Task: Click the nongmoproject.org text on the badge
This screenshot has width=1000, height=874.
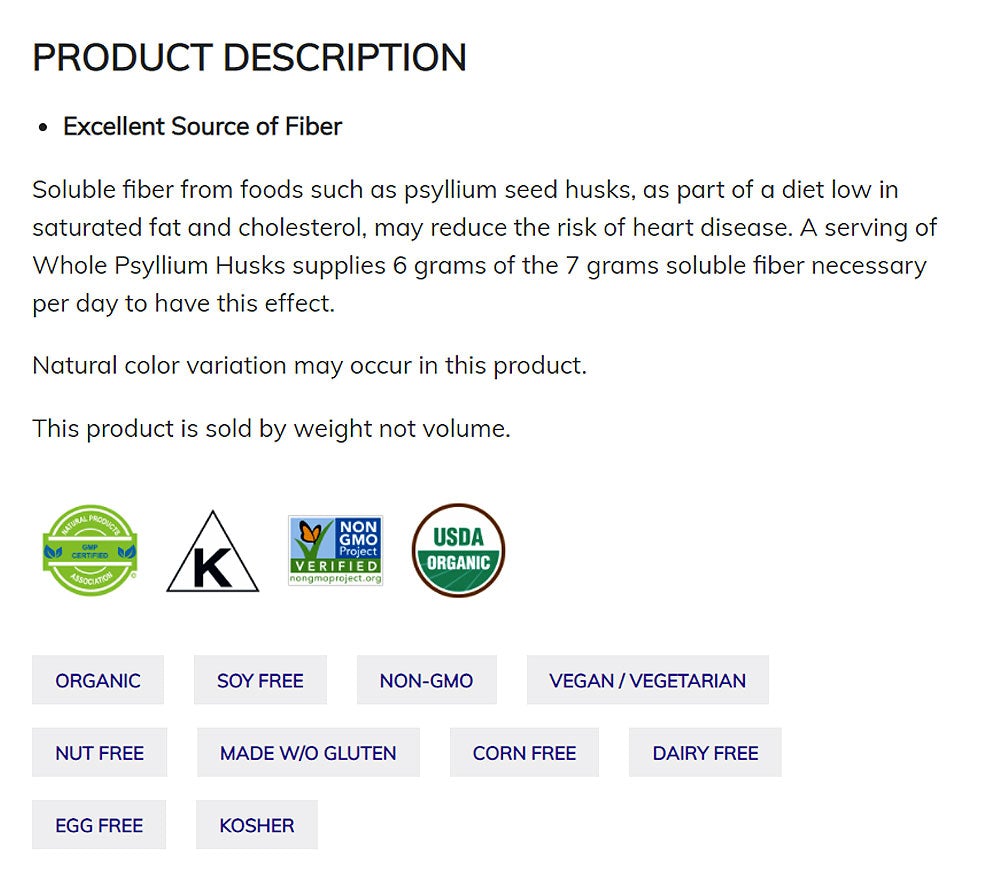Action: point(335,579)
